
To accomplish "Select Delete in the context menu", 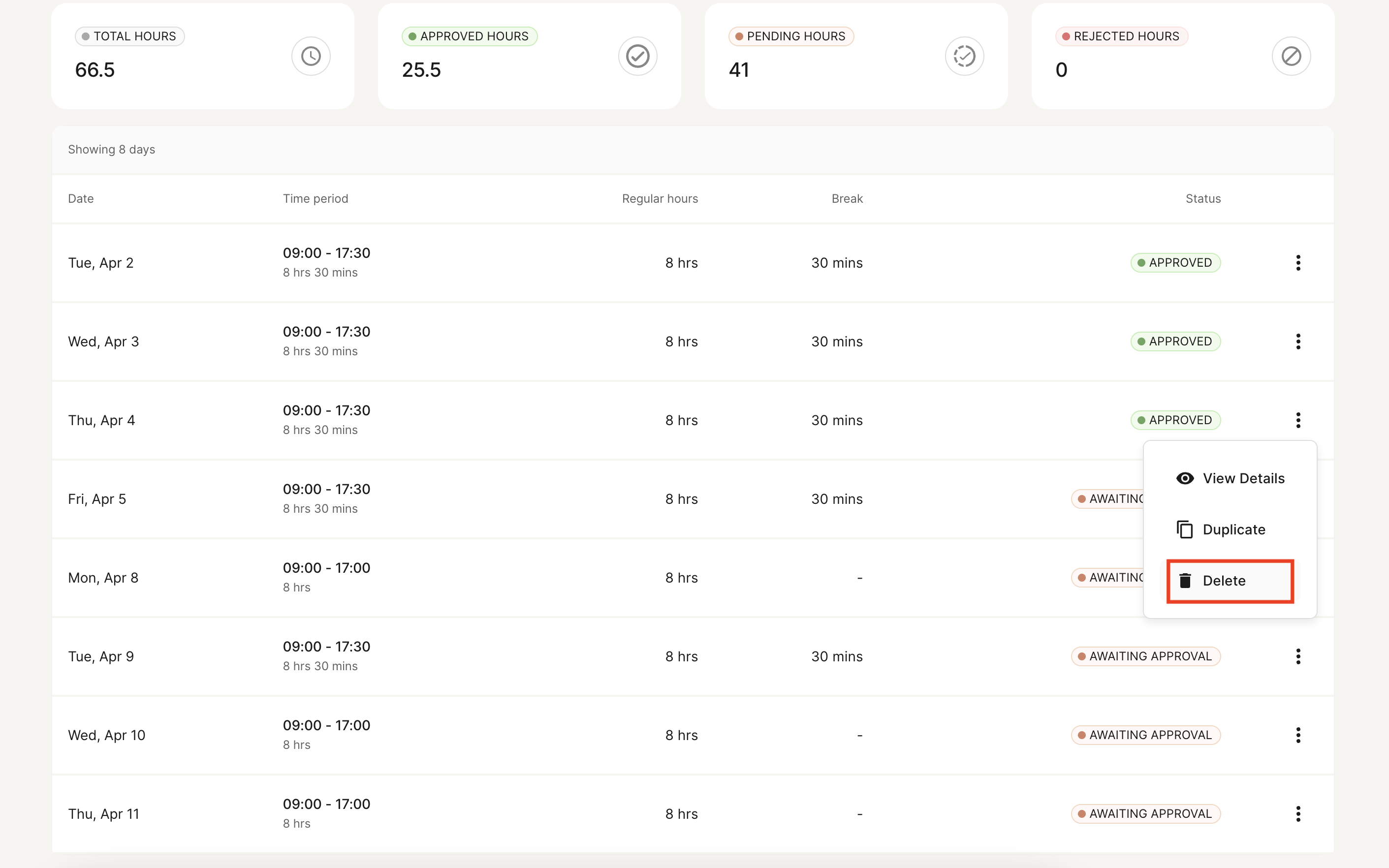I will [1224, 581].
